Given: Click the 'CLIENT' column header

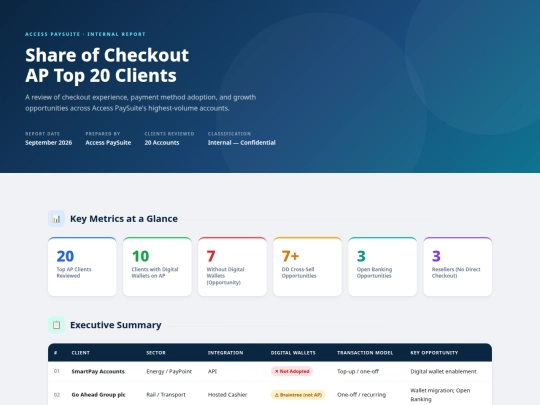Looking at the screenshot, I should [x=81, y=353].
